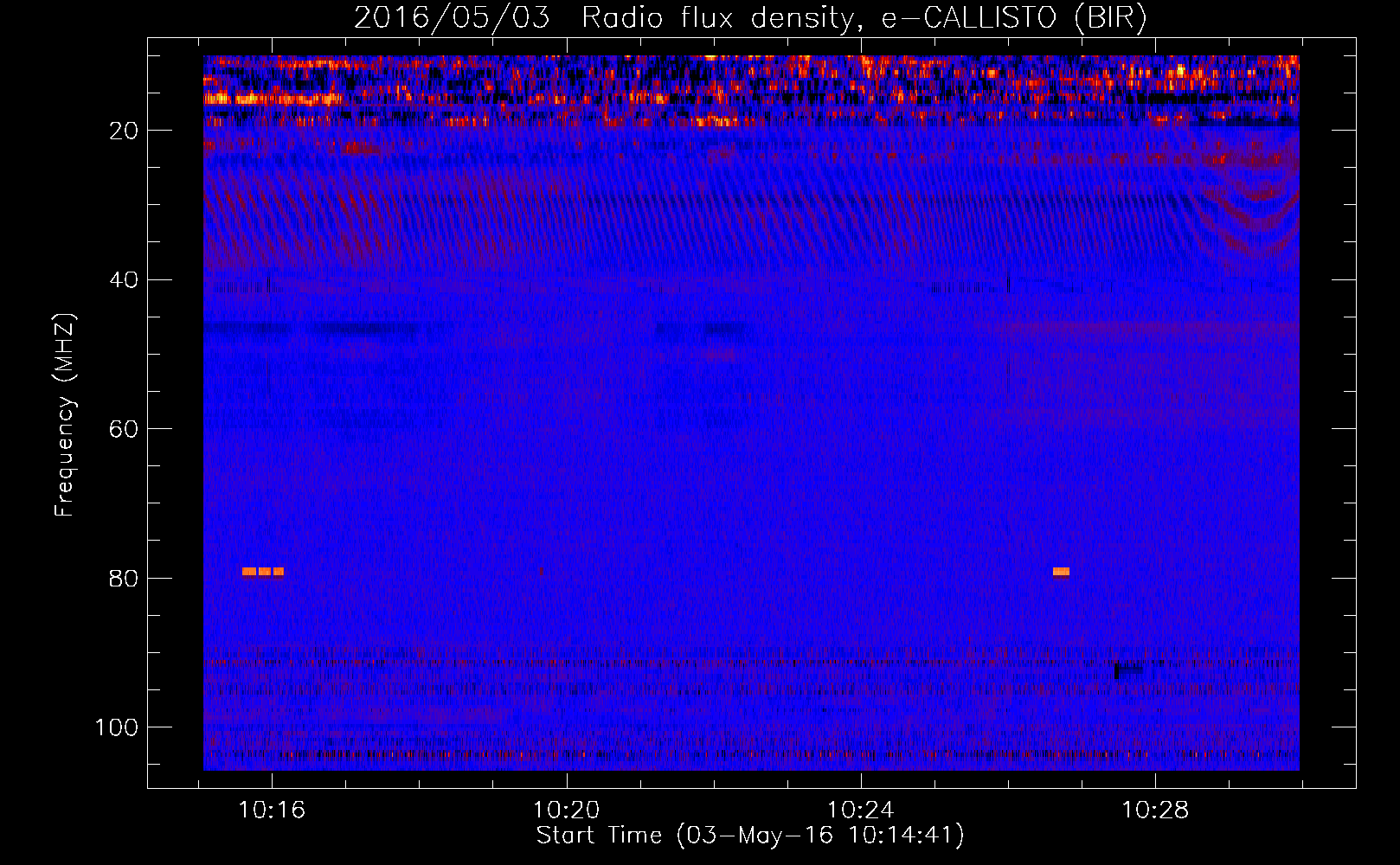Click the 10:28 time tick label

[1155, 811]
